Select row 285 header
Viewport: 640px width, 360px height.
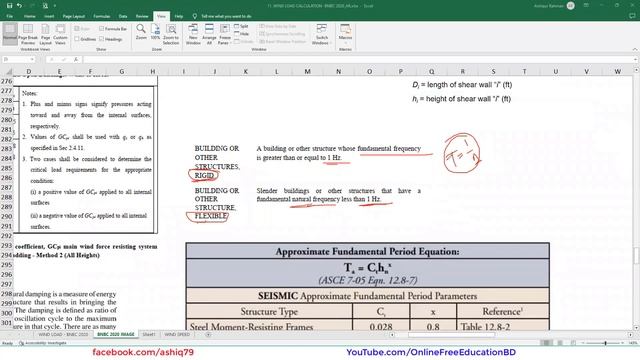coord(7,168)
